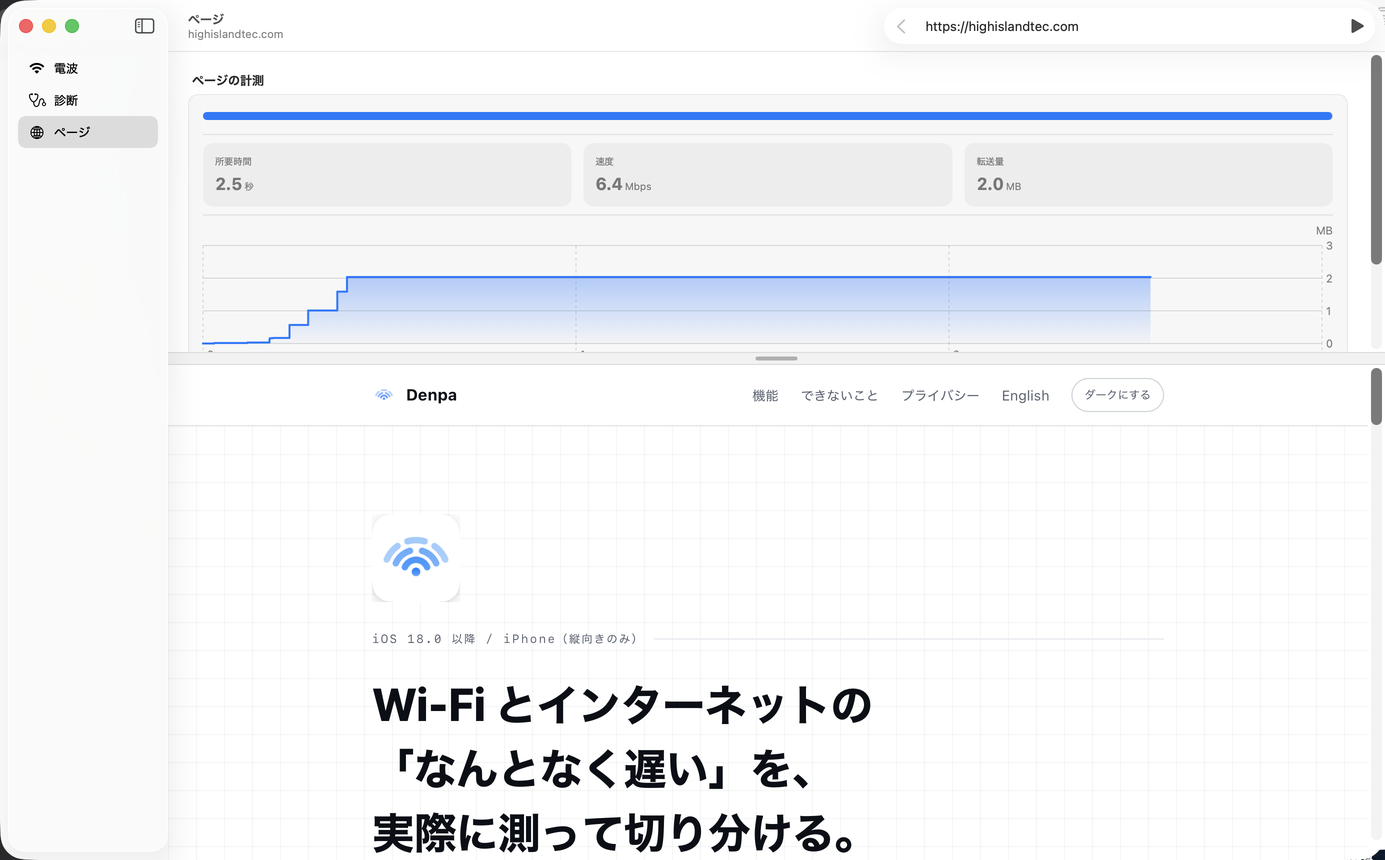Switch the page language to English
Image resolution: width=1385 pixels, height=860 pixels.
(1025, 396)
